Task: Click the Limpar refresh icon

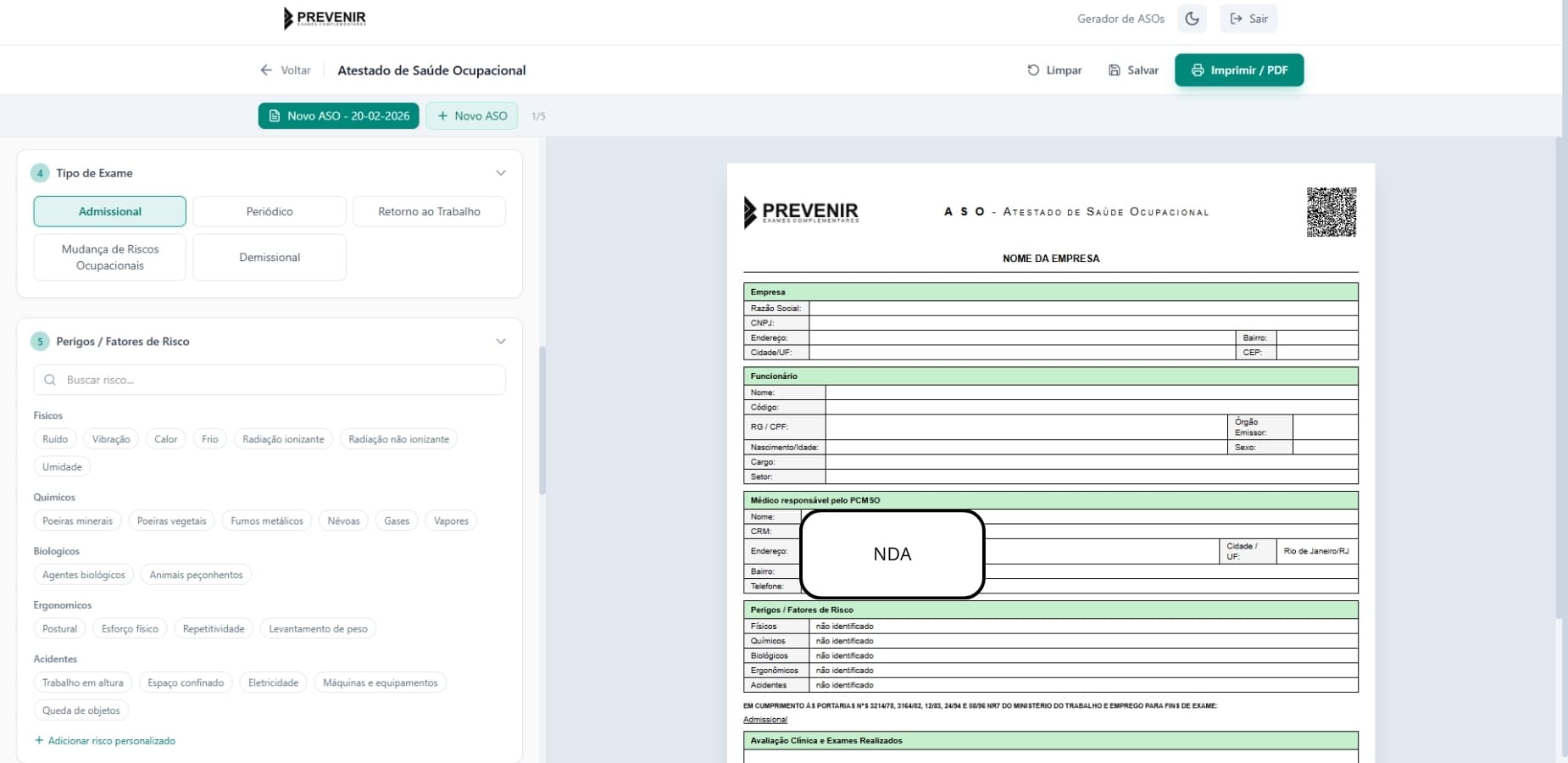Action: click(x=1031, y=70)
